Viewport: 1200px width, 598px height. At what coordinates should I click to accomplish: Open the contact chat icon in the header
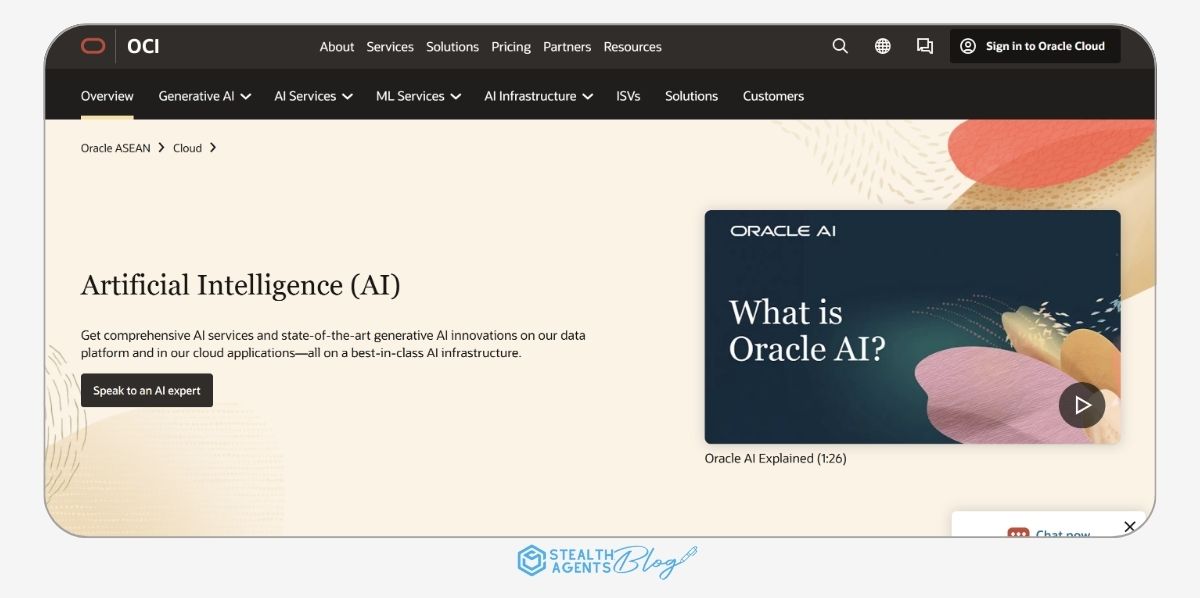click(924, 46)
